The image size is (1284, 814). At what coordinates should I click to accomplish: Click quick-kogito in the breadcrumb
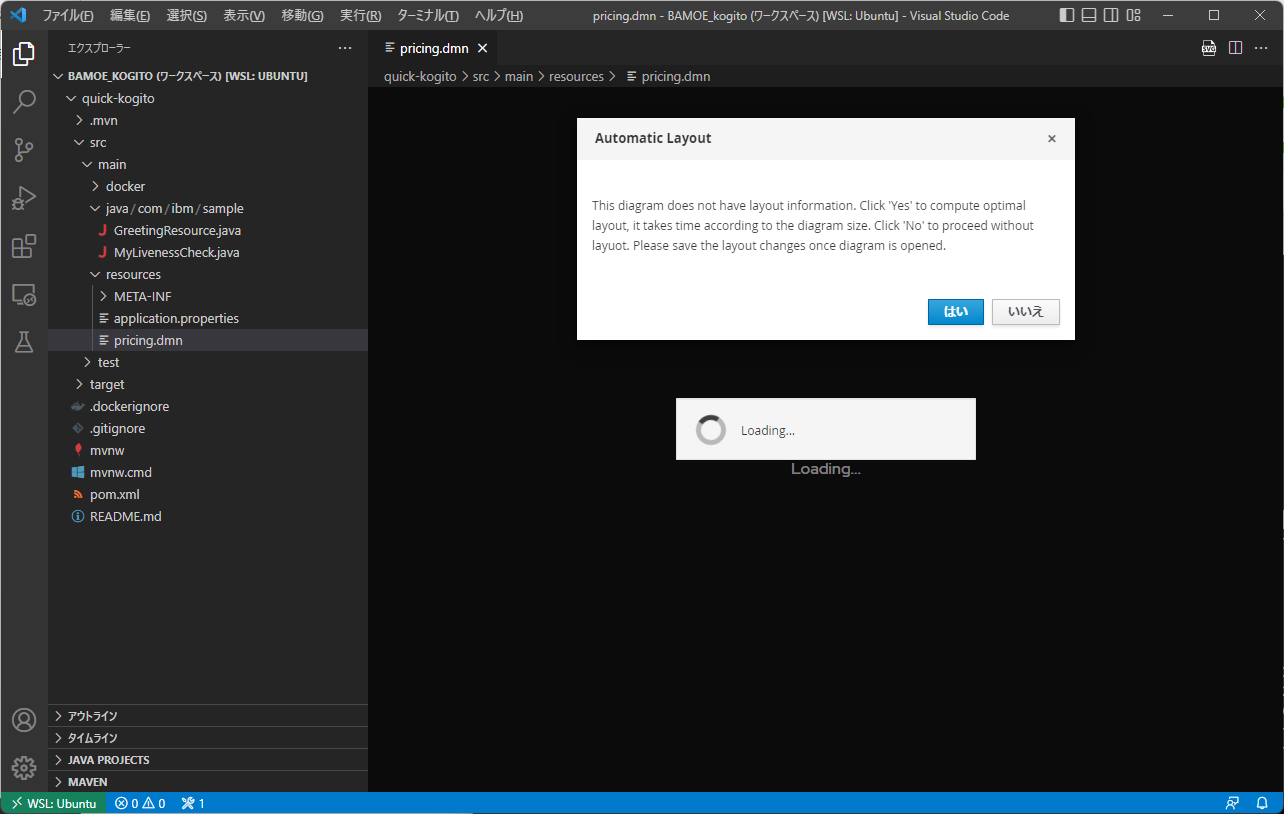coord(420,76)
